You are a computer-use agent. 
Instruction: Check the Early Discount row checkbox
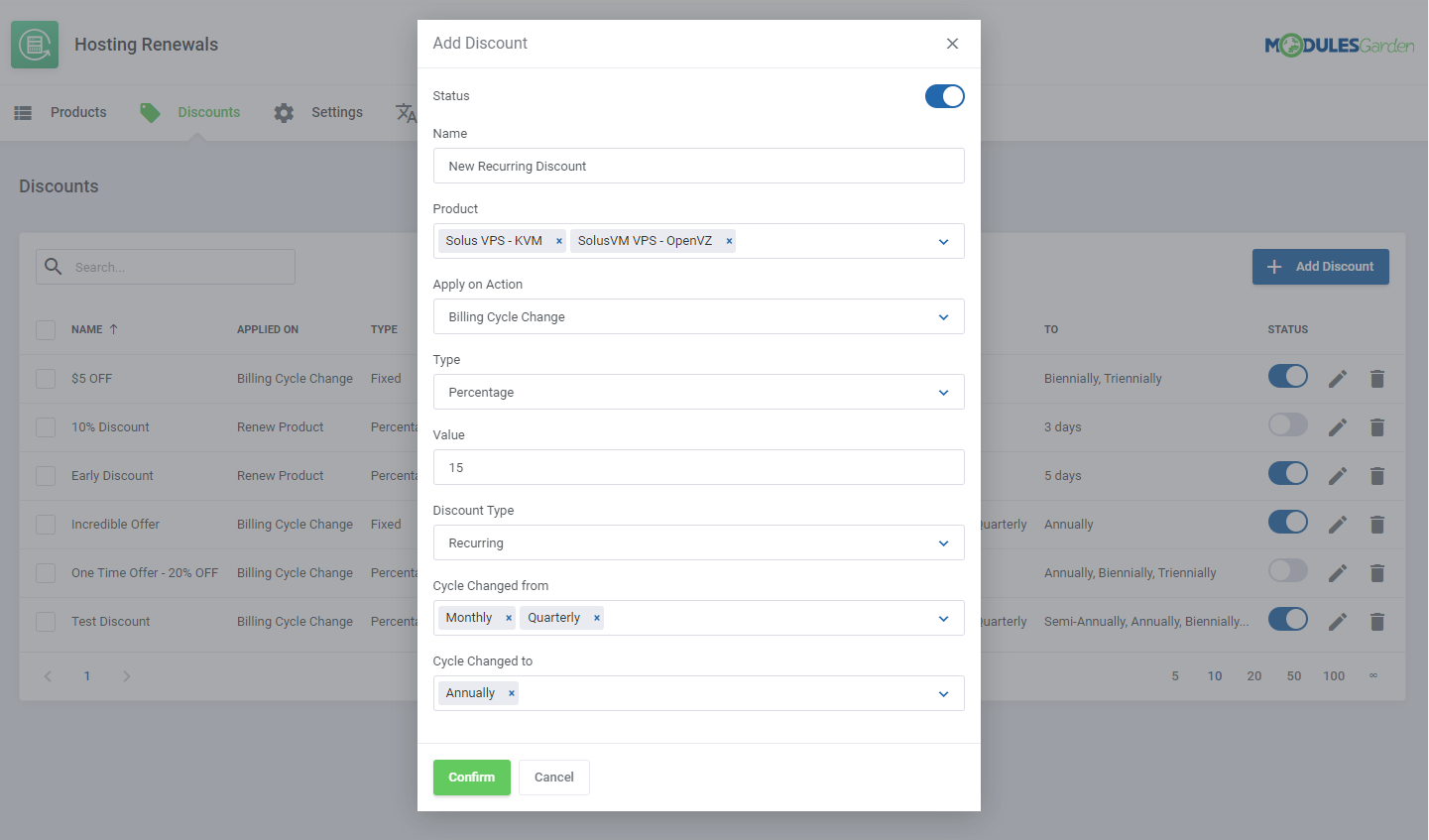(46, 476)
